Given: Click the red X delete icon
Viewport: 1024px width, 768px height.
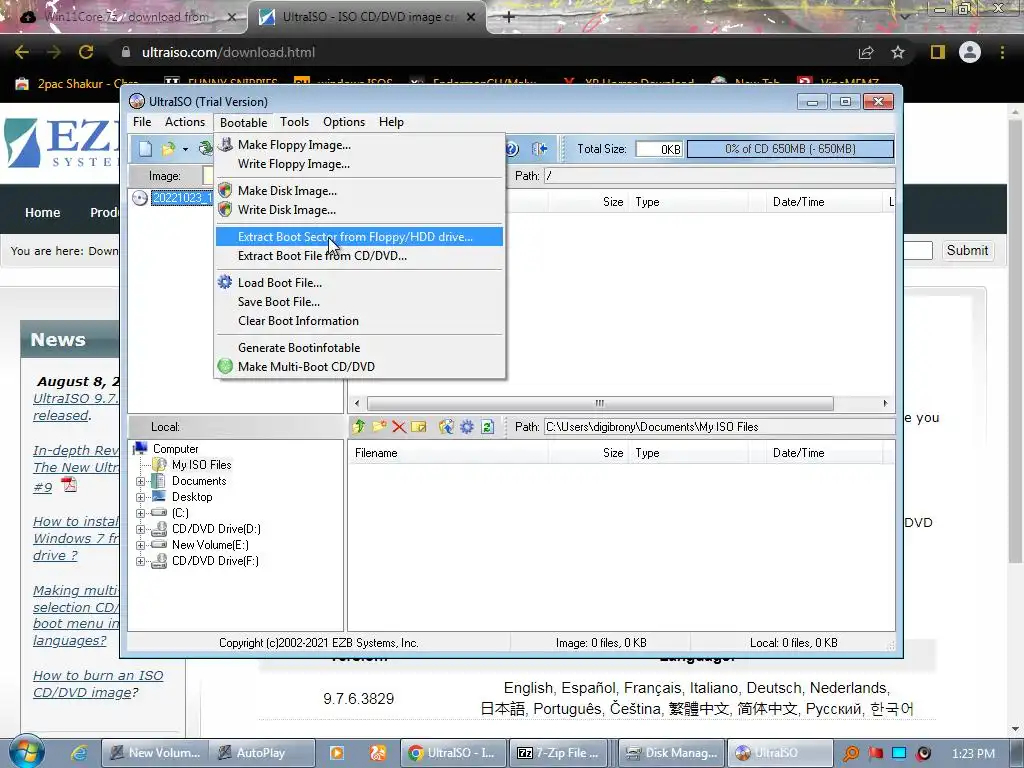Looking at the screenshot, I should coord(399,426).
